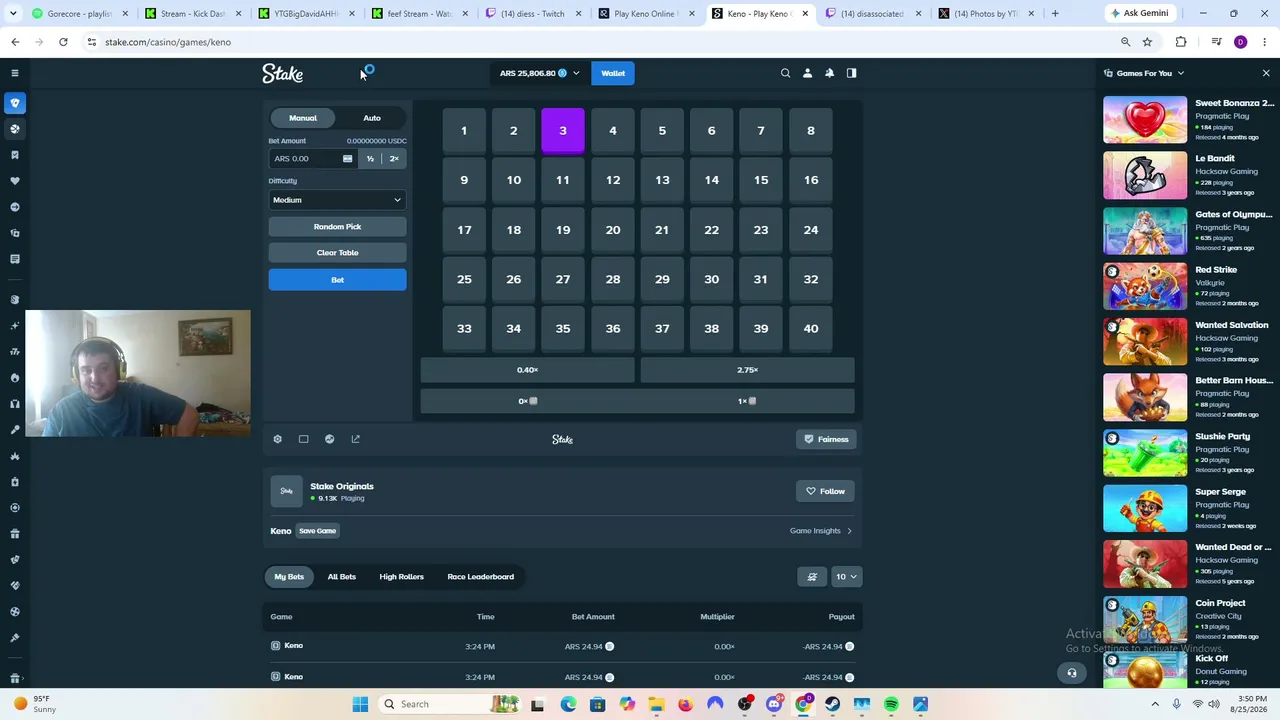This screenshot has height=720, width=1280.
Task: Select the My Bets tab
Action: tap(289, 577)
